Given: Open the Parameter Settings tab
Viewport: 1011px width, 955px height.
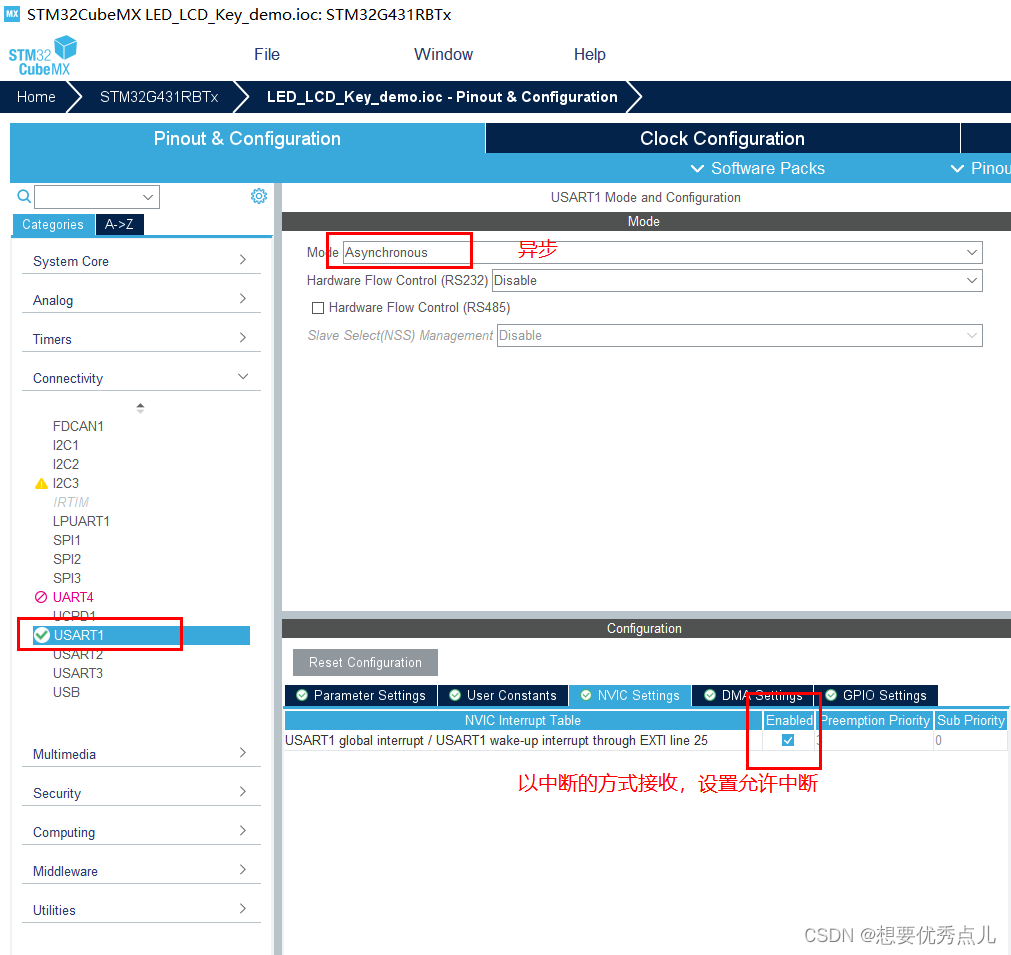Looking at the screenshot, I should tap(361, 695).
